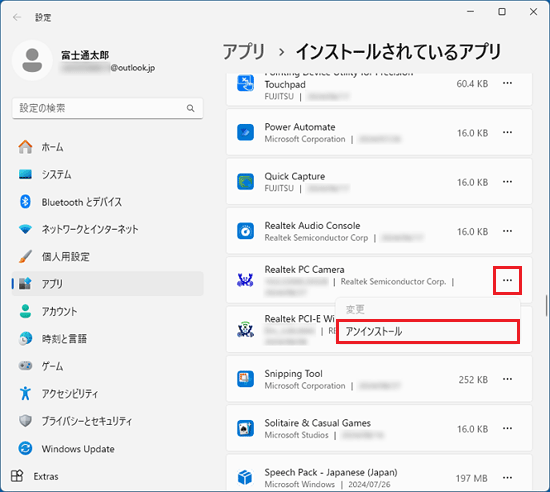Screen dimensions: 550x492
Task: Go to 個人用設定 page
Action: point(108,257)
